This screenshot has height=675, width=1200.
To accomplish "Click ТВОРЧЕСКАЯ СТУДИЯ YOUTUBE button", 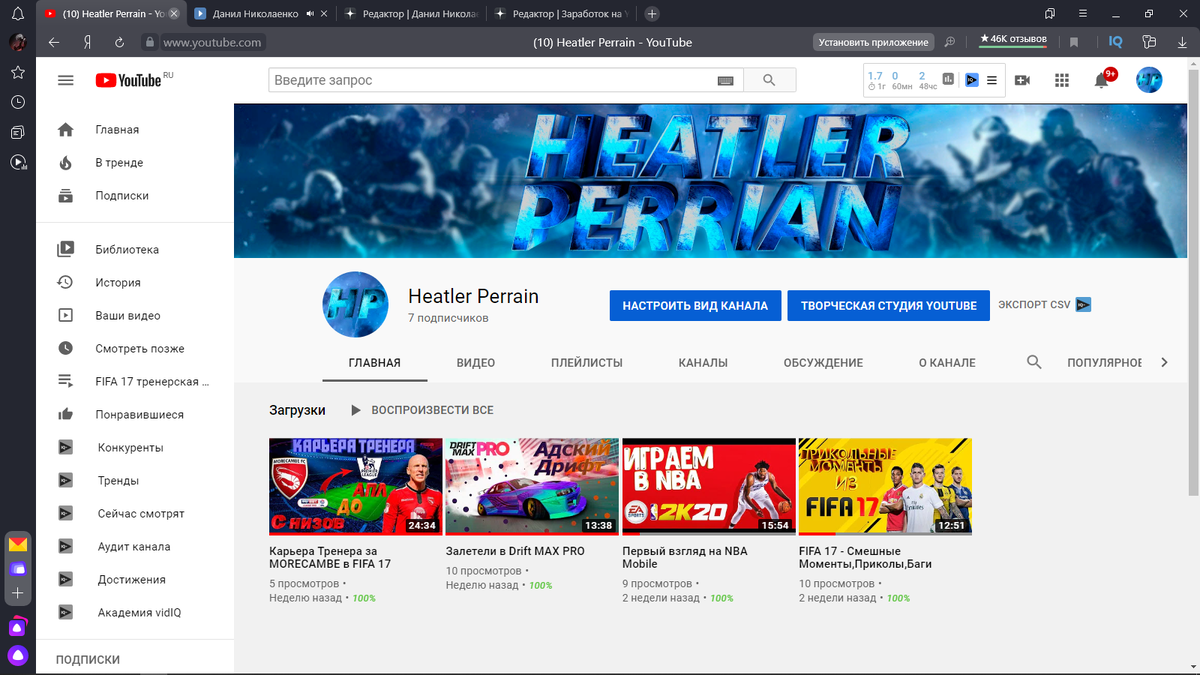I will (888, 305).
